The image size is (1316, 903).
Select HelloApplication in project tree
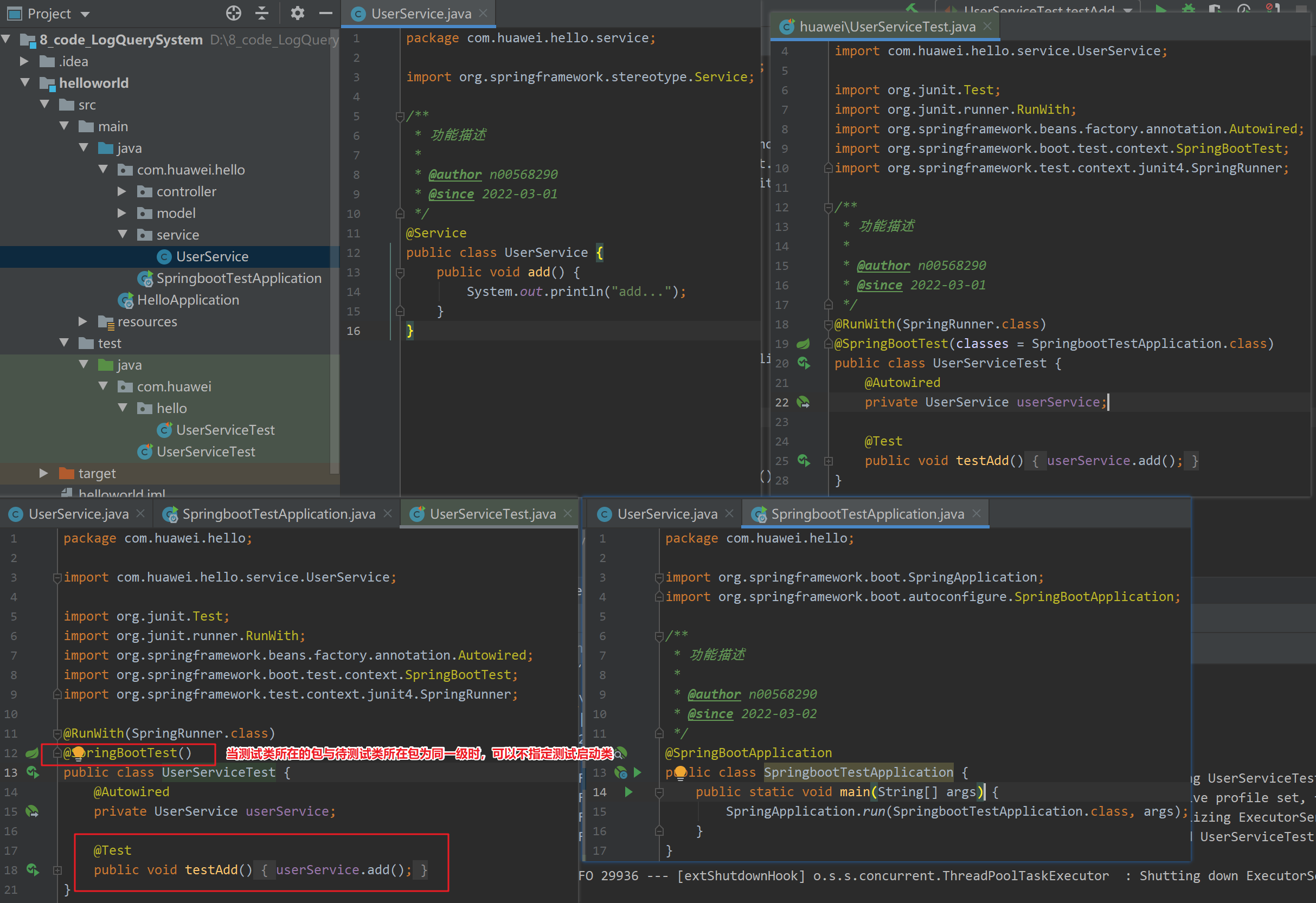[188, 300]
